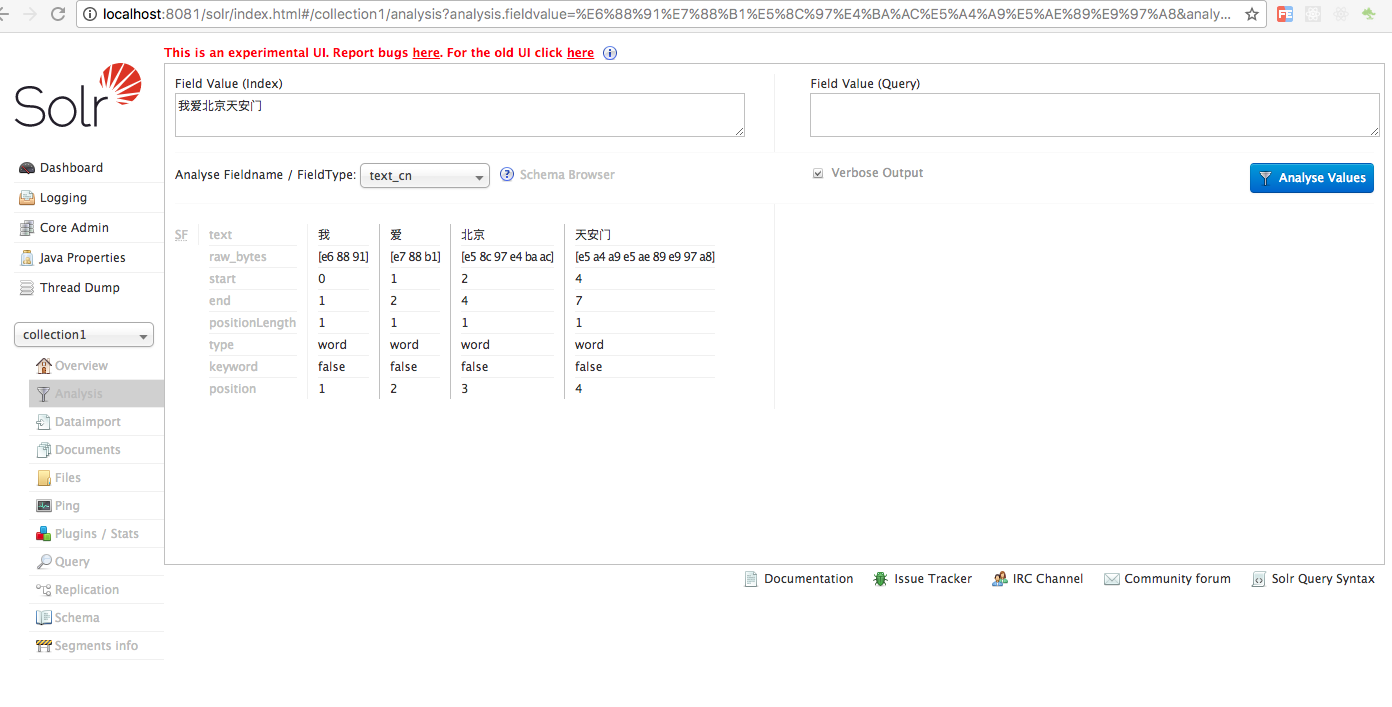Bookmark page with the star icon
1392x707 pixels.
coord(1251,14)
